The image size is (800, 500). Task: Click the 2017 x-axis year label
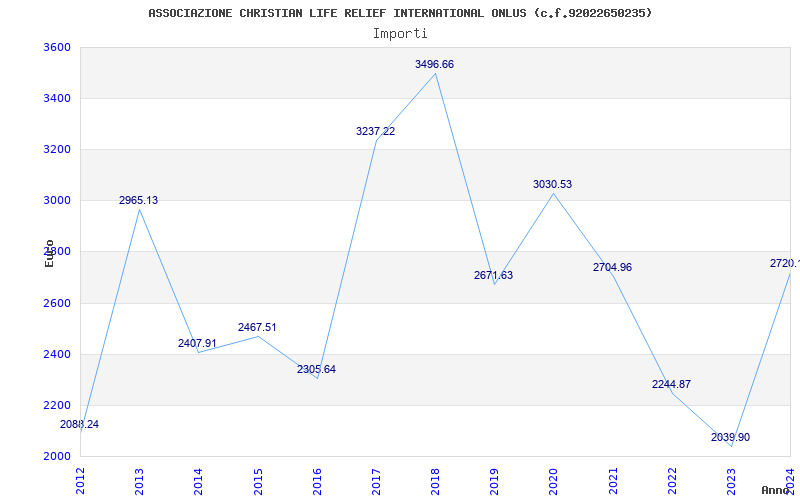[x=376, y=481]
